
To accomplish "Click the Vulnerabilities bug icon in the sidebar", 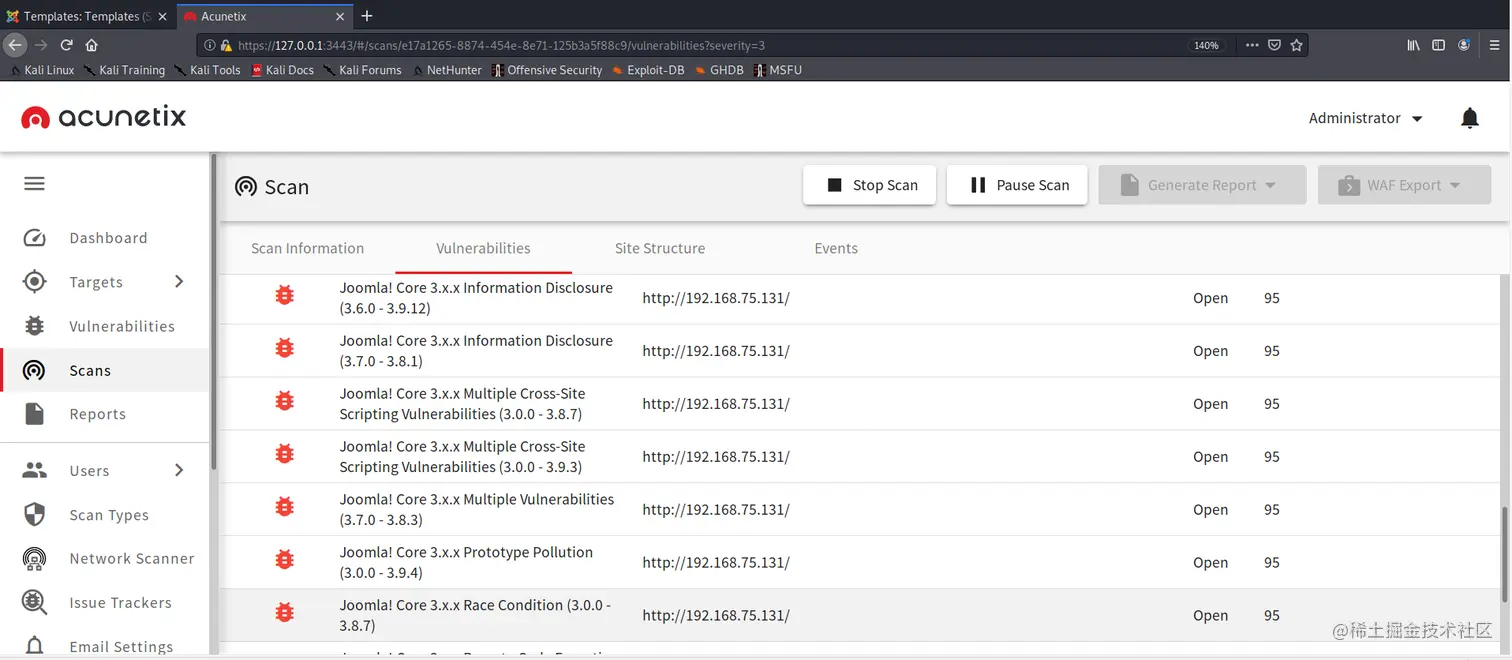I will (x=35, y=326).
